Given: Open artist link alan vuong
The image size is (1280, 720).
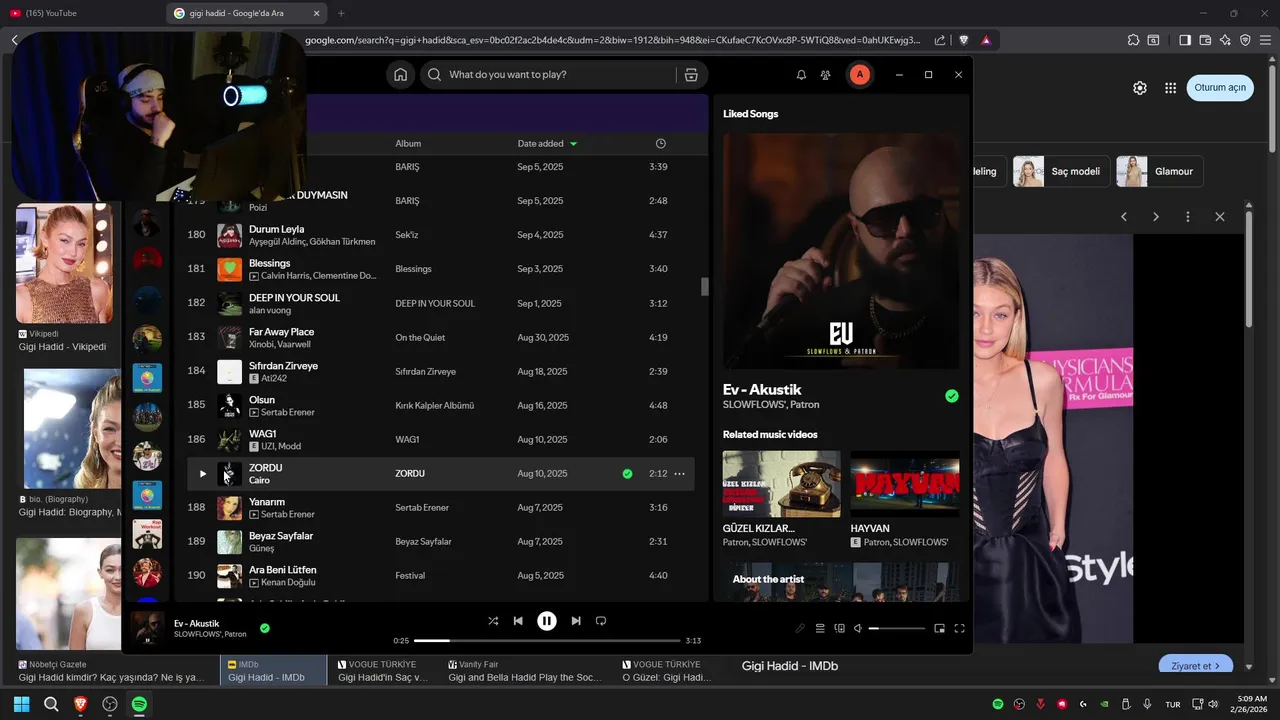Looking at the screenshot, I should pos(270,310).
